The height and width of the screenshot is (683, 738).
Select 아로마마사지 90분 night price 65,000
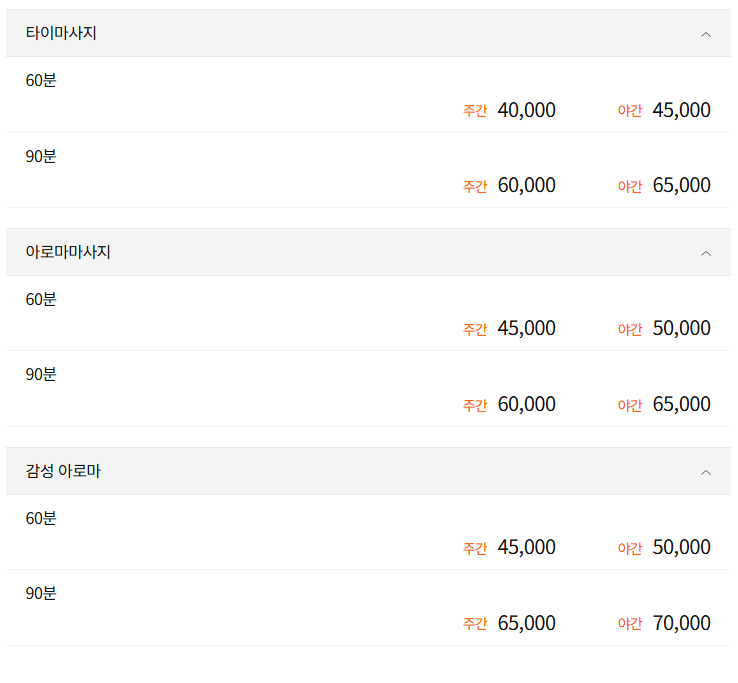[681, 404]
